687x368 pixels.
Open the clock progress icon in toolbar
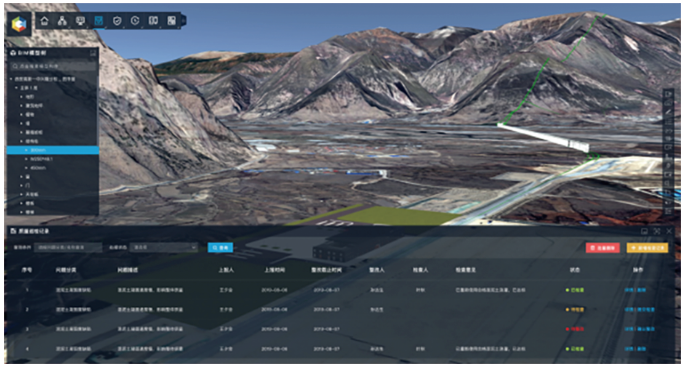coord(135,21)
